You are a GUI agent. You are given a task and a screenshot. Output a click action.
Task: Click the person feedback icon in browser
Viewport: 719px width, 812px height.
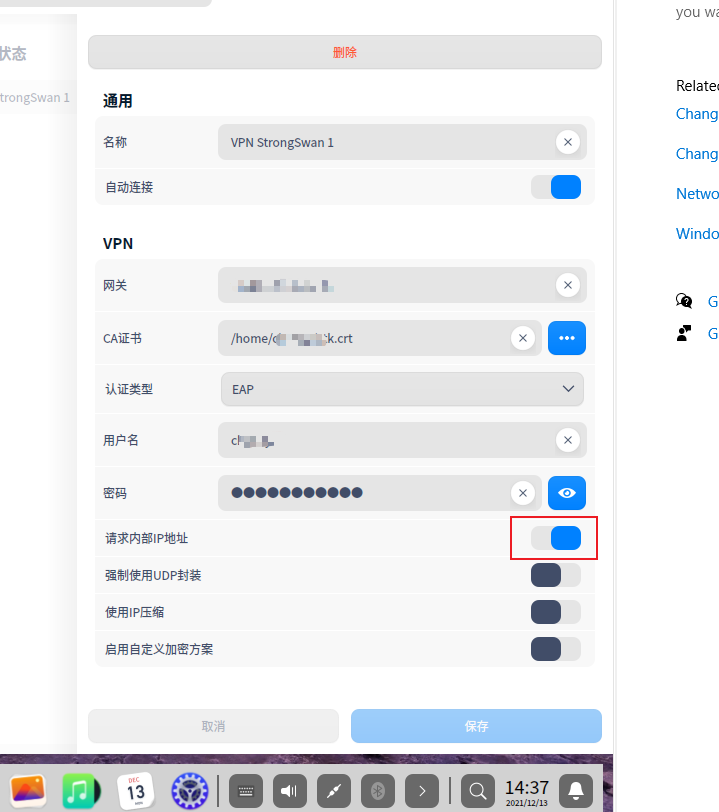(684, 333)
